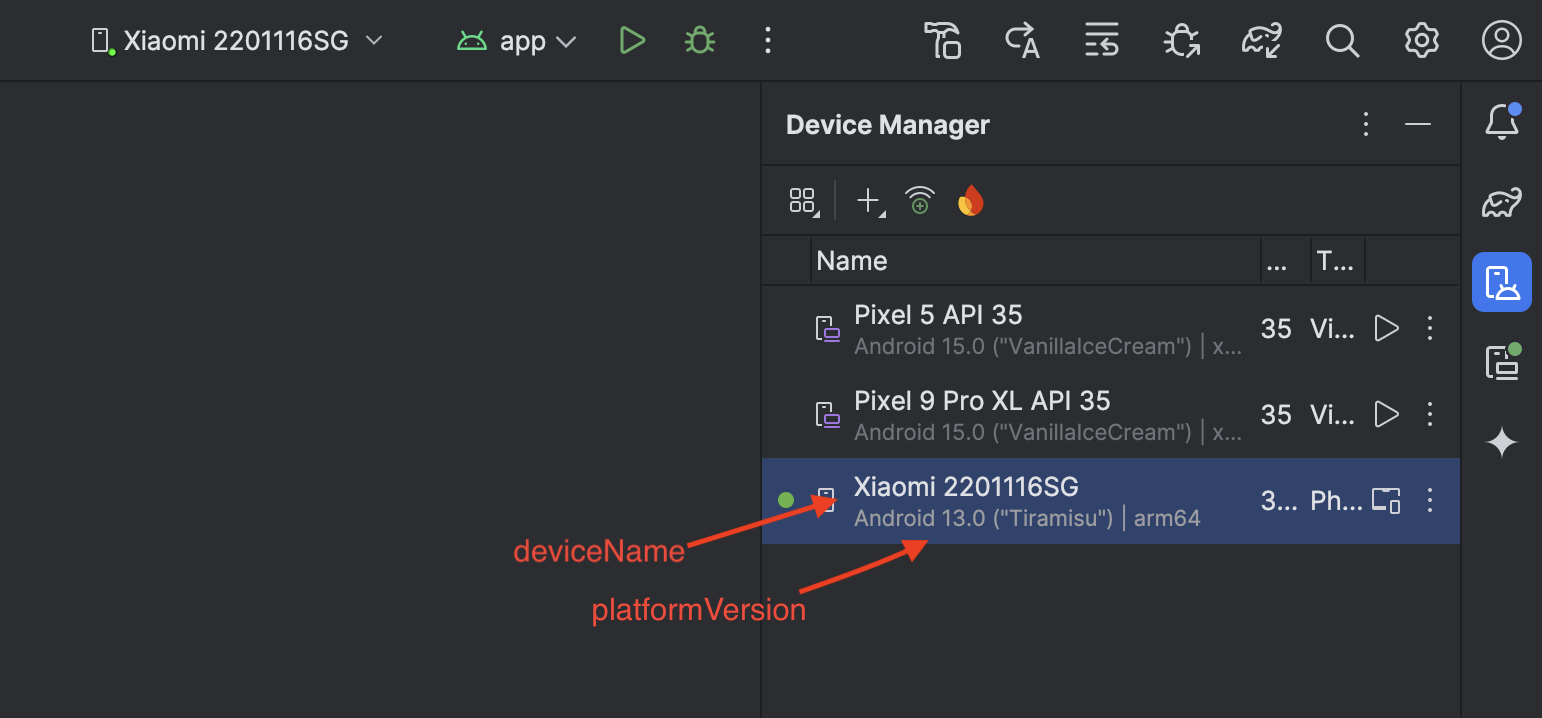Launch the Pixel 5 API 35 emulator
1542x718 pixels.
[1386, 328]
